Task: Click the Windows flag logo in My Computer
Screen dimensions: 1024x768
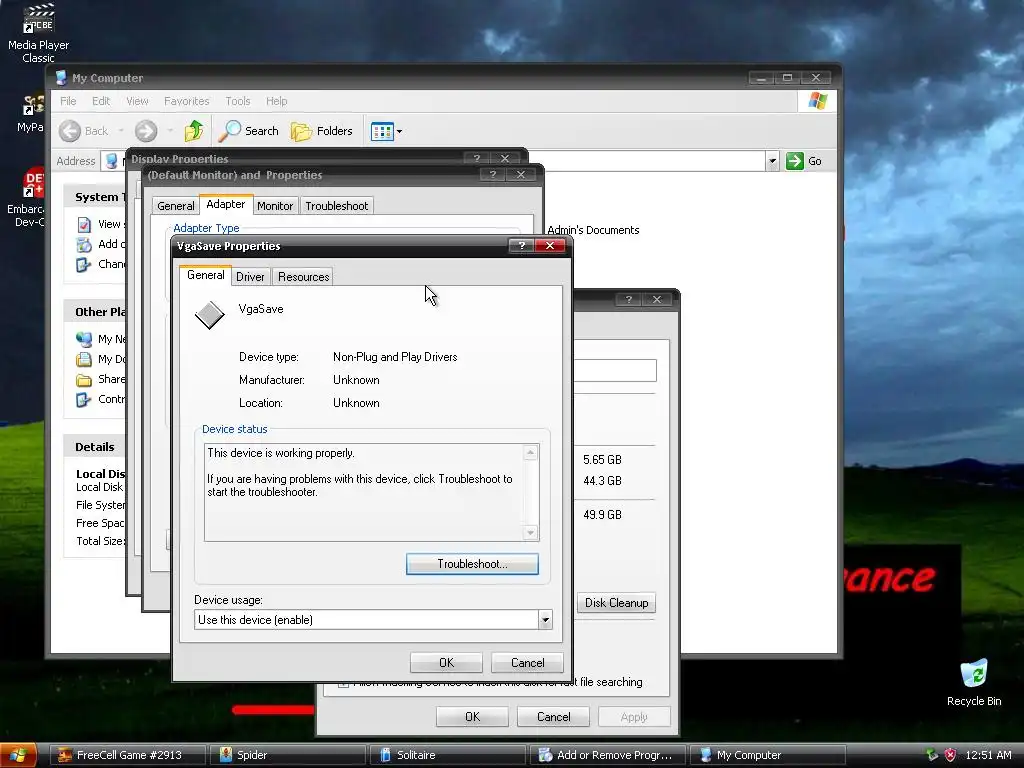Action: [x=817, y=101]
